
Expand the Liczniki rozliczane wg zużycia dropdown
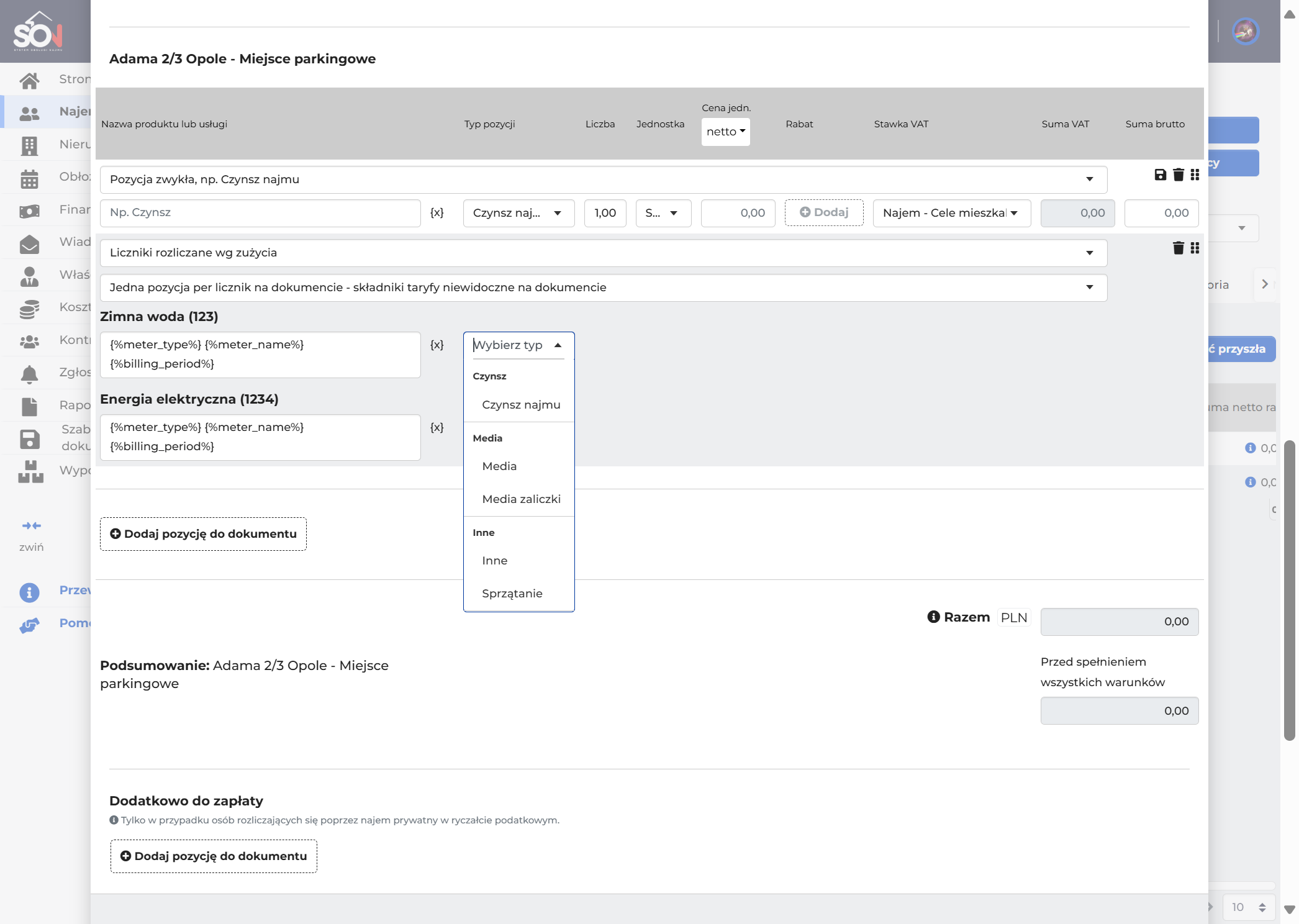[x=604, y=253]
